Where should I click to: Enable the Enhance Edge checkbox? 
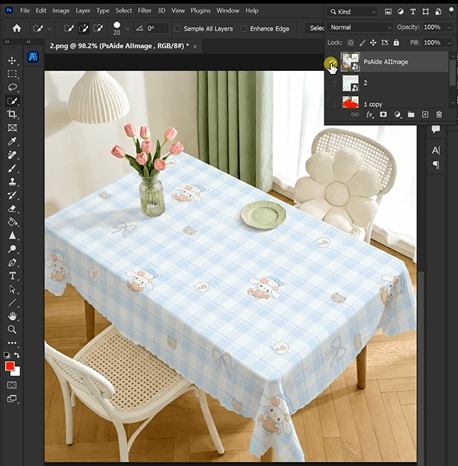pyautogui.click(x=244, y=29)
